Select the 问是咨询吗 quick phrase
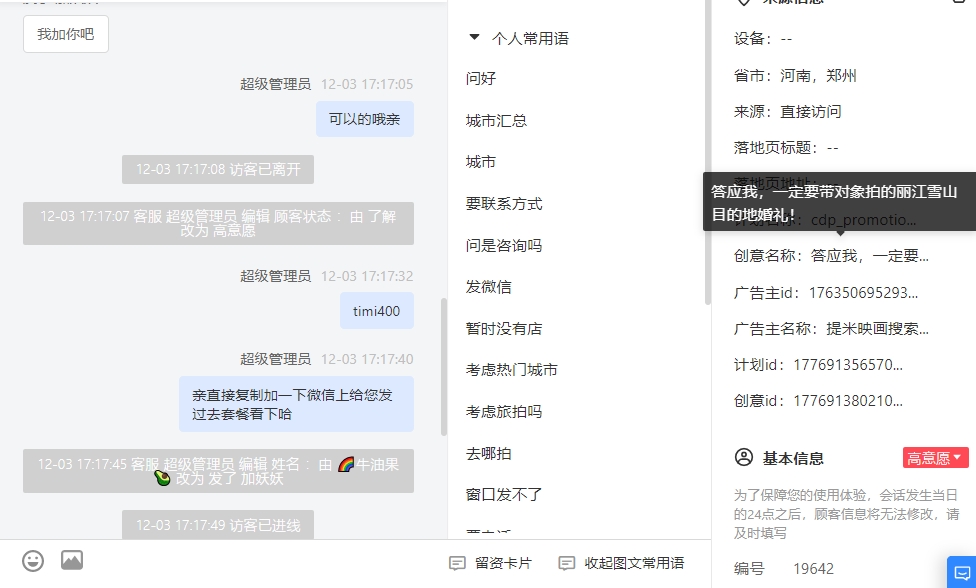This screenshot has width=976, height=588. click(504, 245)
